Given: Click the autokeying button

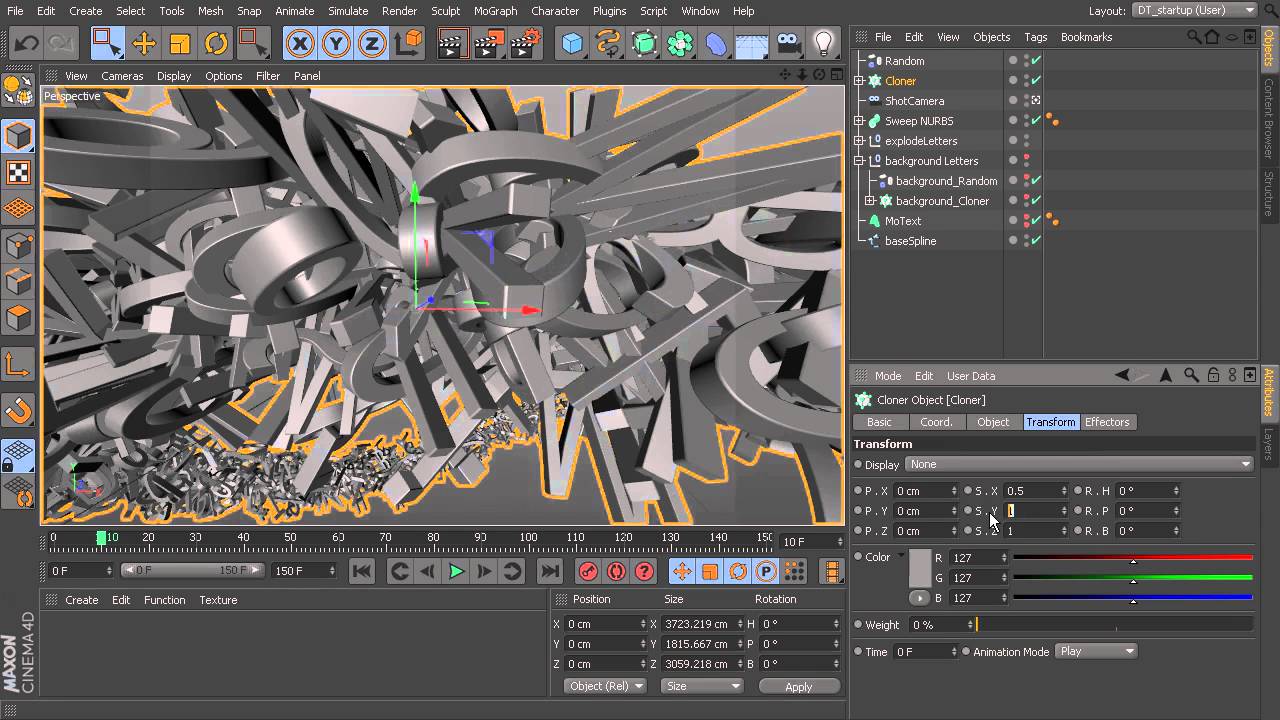Looking at the screenshot, I should point(616,571).
